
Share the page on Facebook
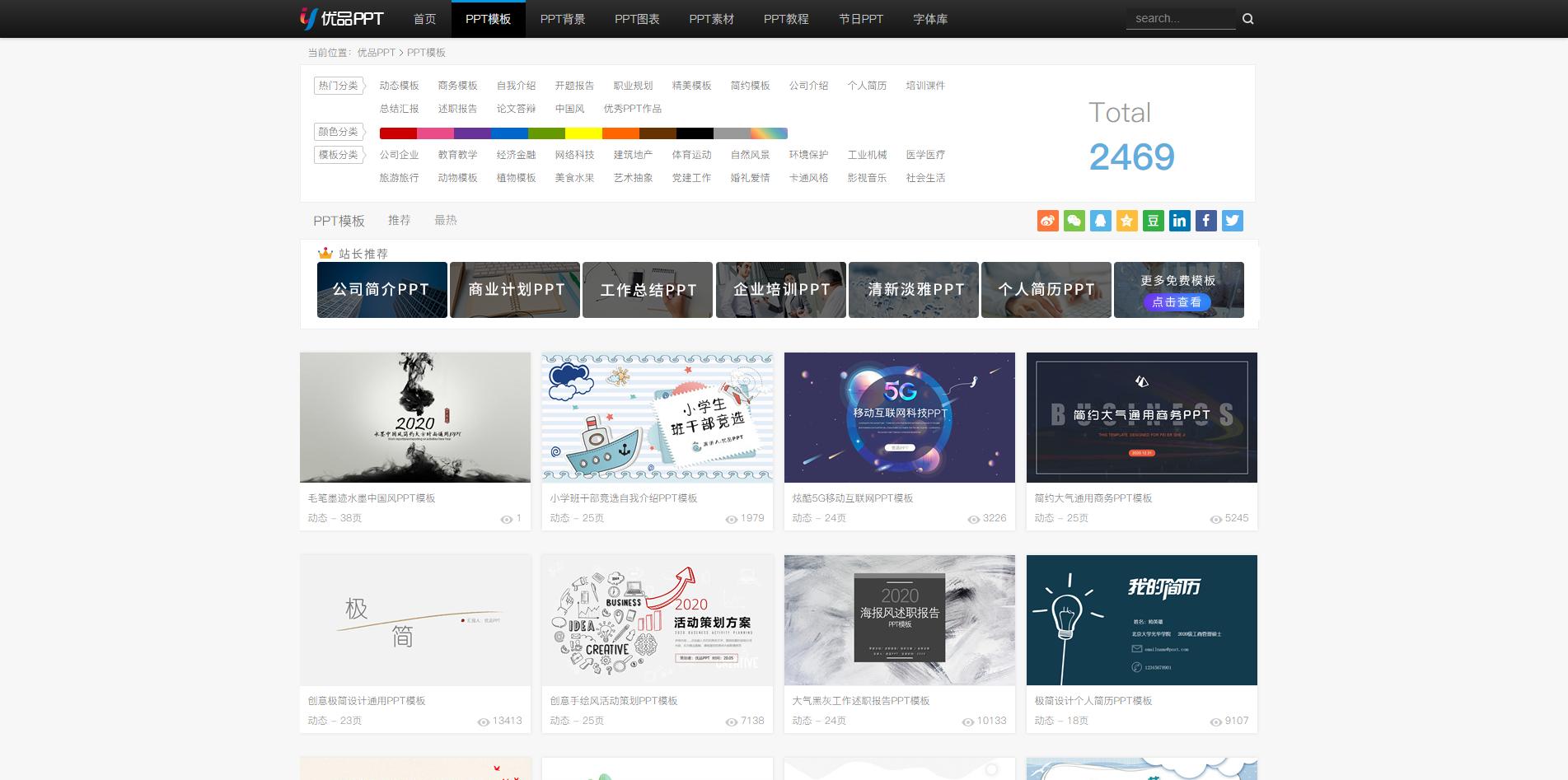(x=1205, y=221)
